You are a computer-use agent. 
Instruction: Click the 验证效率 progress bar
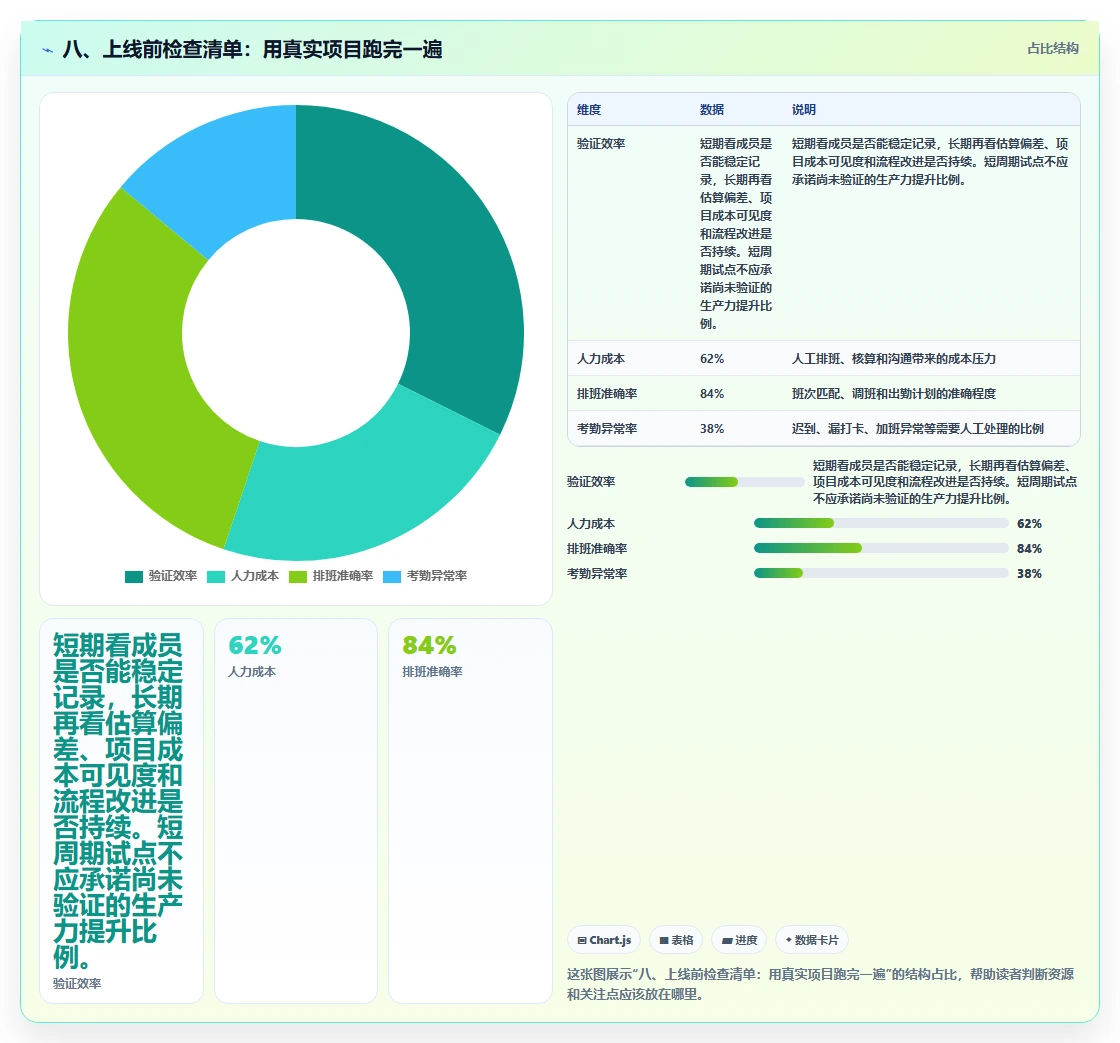click(744, 482)
